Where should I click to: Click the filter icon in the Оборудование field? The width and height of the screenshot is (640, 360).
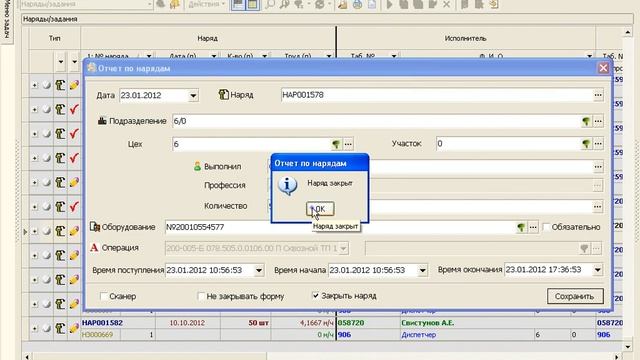point(521,227)
